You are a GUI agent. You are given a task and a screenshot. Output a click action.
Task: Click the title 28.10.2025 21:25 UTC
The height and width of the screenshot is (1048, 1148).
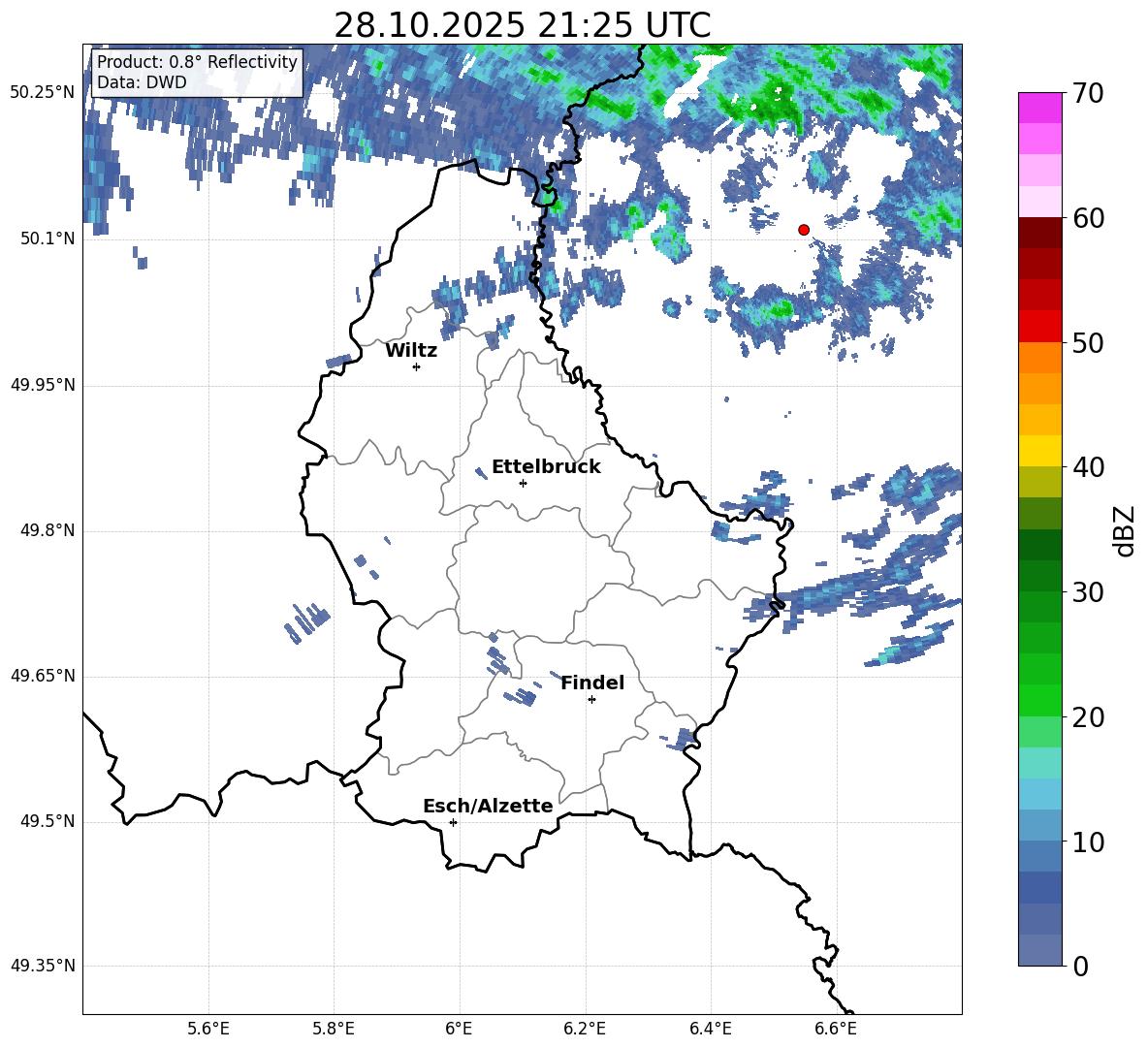[523, 25]
